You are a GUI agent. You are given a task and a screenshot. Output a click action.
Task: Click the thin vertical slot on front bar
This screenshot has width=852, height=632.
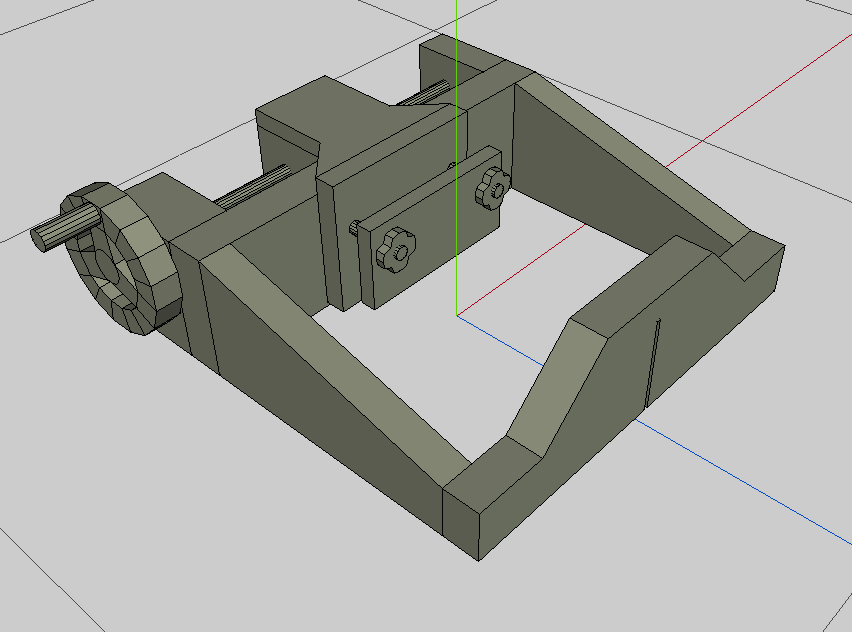pos(652,362)
